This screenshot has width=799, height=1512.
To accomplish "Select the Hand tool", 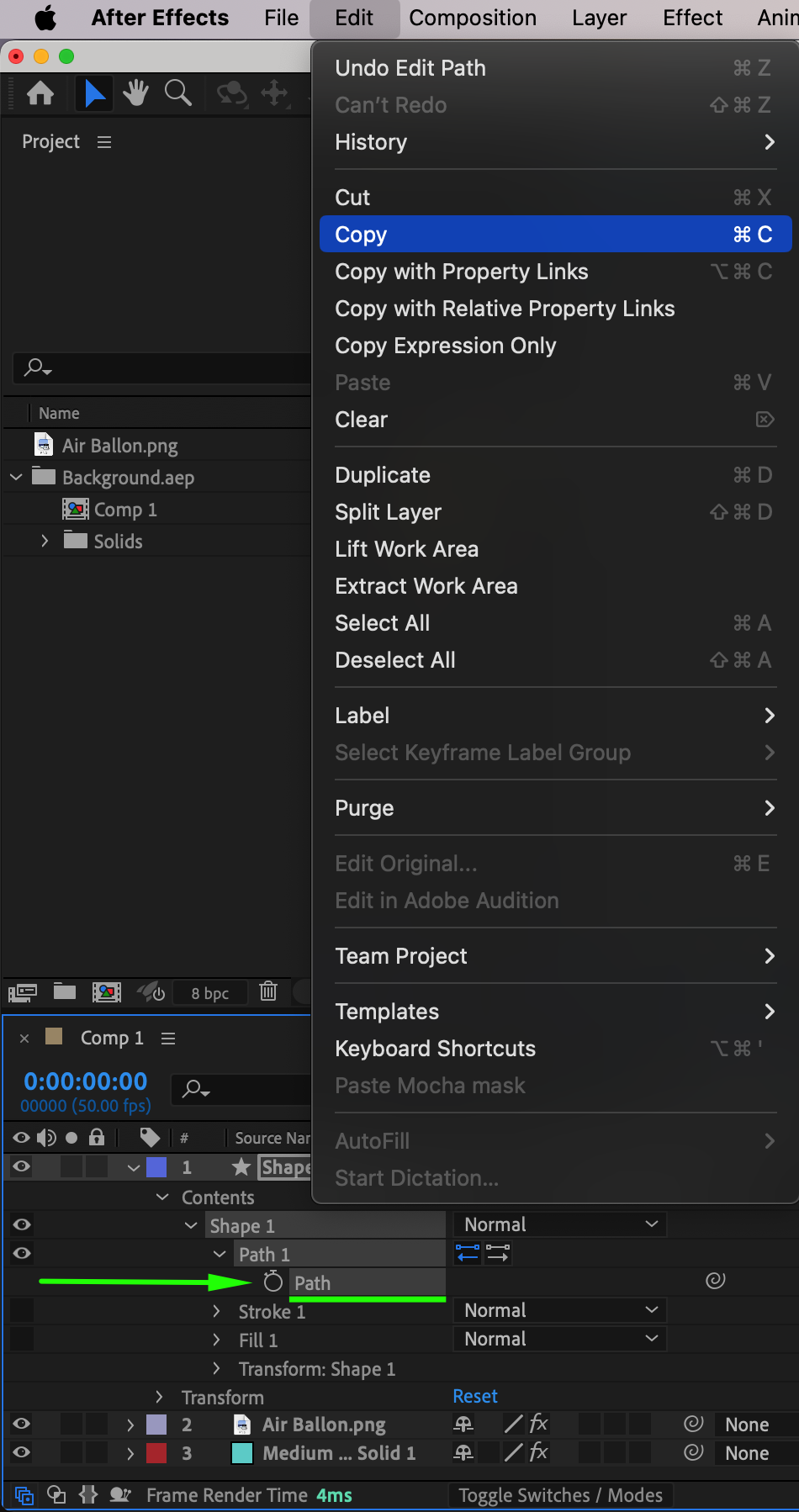I will (x=135, y=93).
